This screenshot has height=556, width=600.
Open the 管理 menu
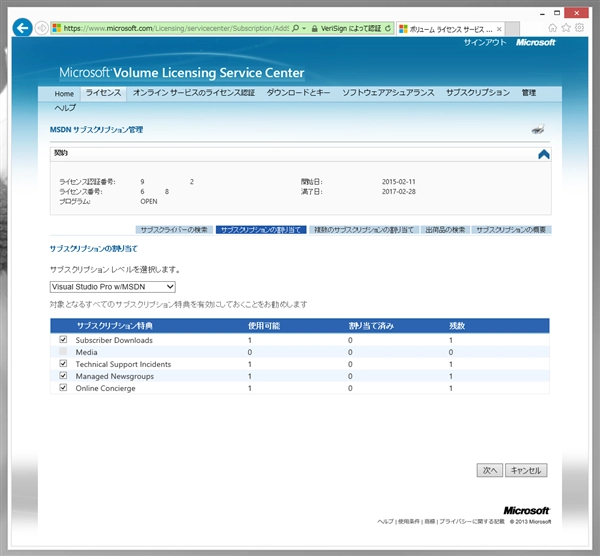coord(528,93)
